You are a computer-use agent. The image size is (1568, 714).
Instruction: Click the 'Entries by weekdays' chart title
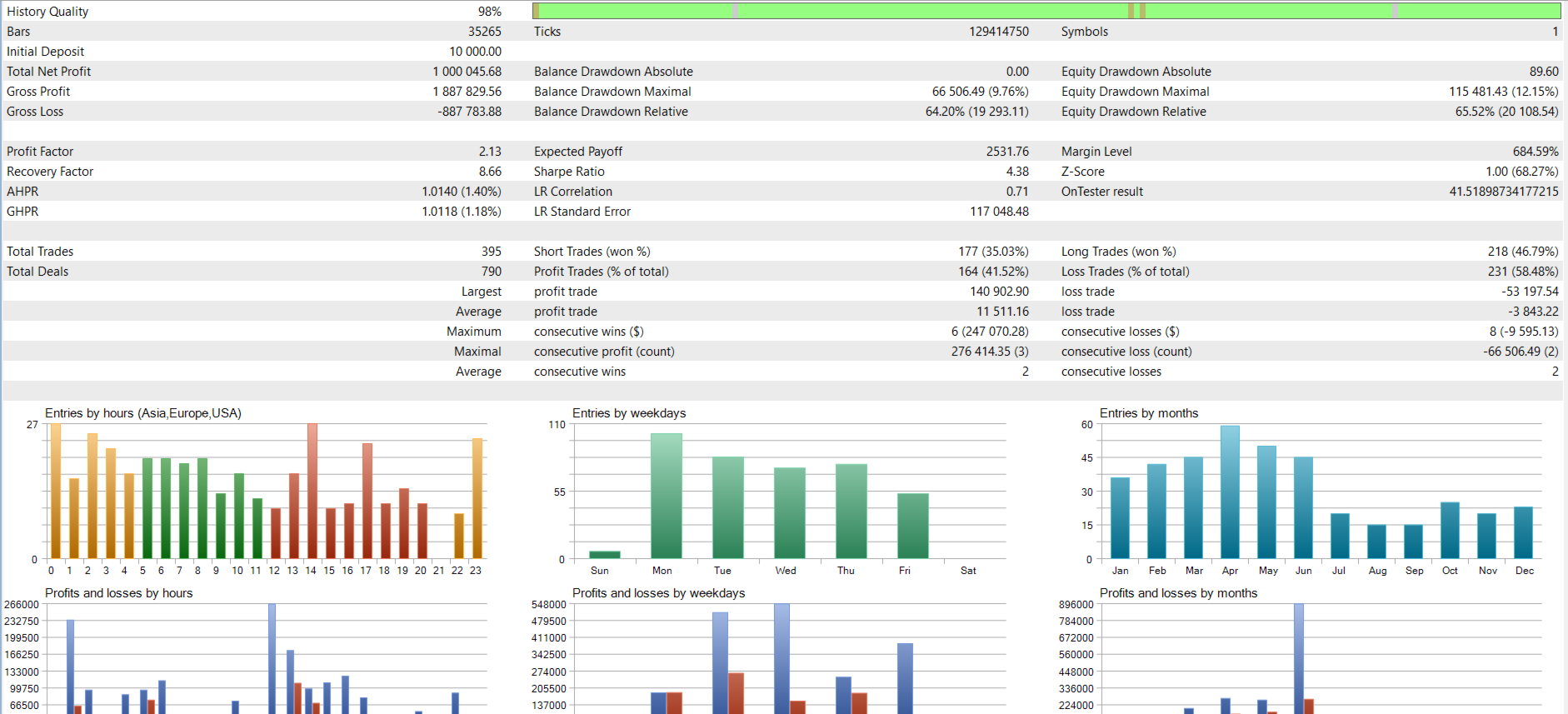629,413
